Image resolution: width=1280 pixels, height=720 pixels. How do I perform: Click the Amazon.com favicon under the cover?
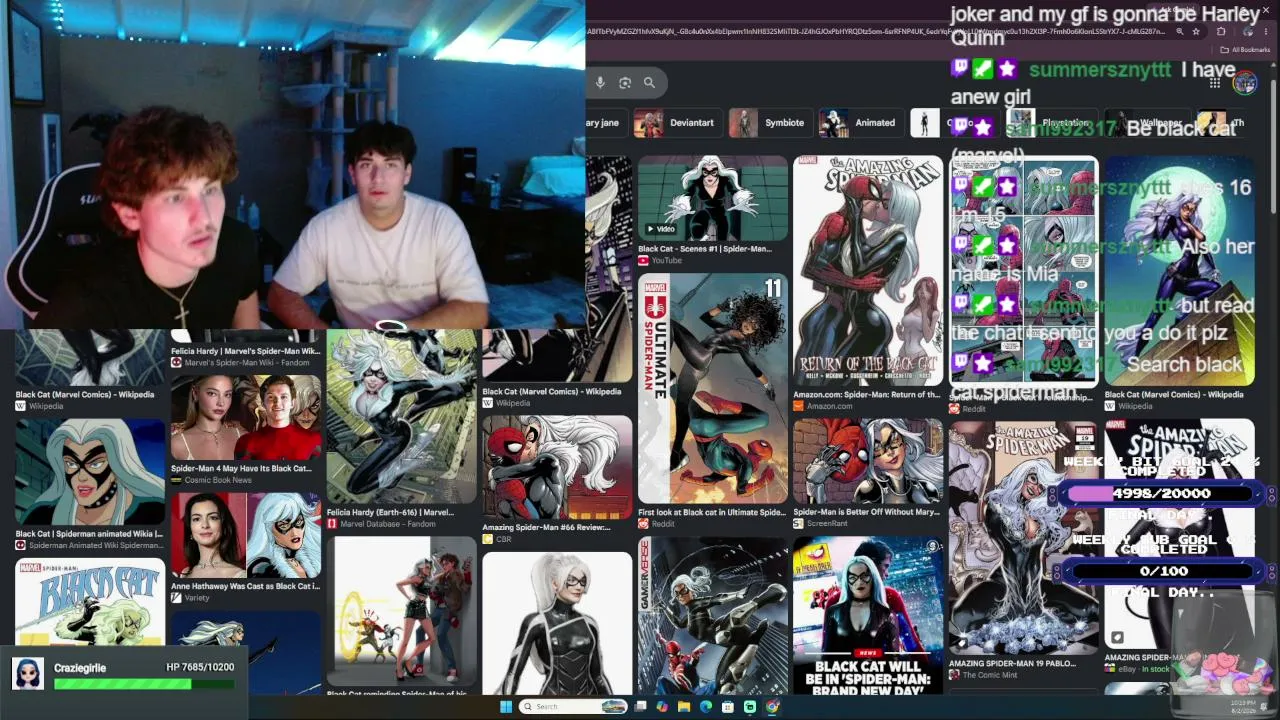tap(799, 407)
